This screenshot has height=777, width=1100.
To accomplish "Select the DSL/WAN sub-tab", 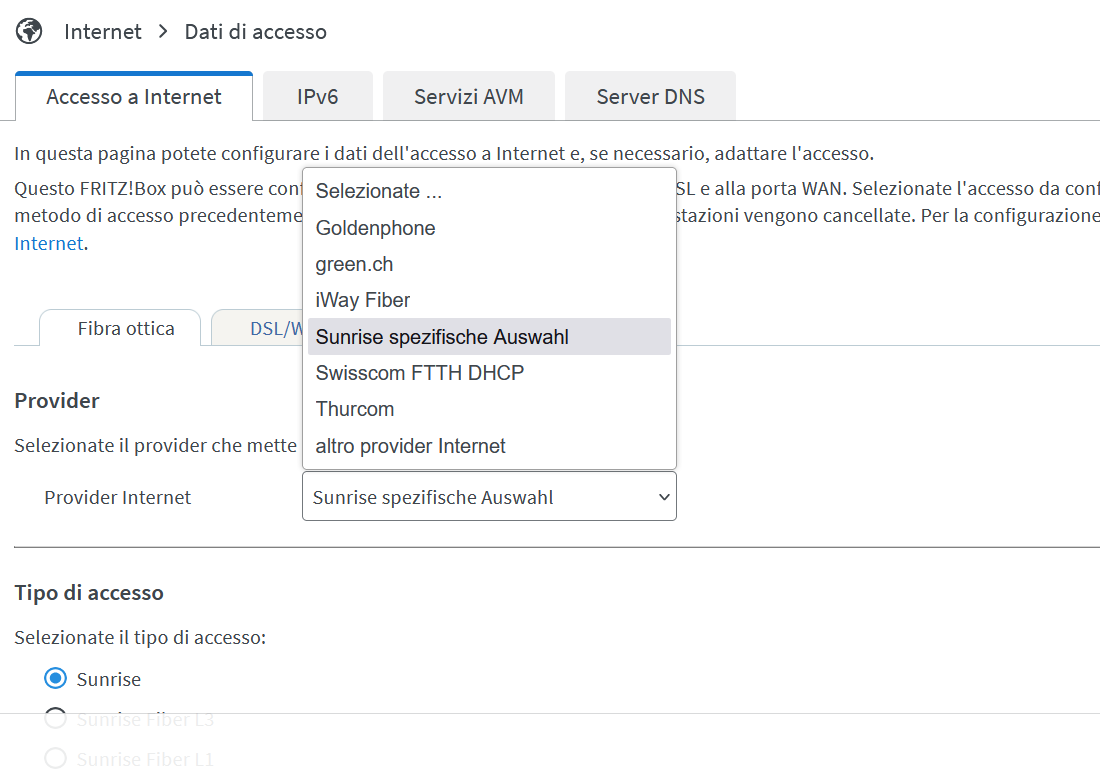I will click(257, 328).
